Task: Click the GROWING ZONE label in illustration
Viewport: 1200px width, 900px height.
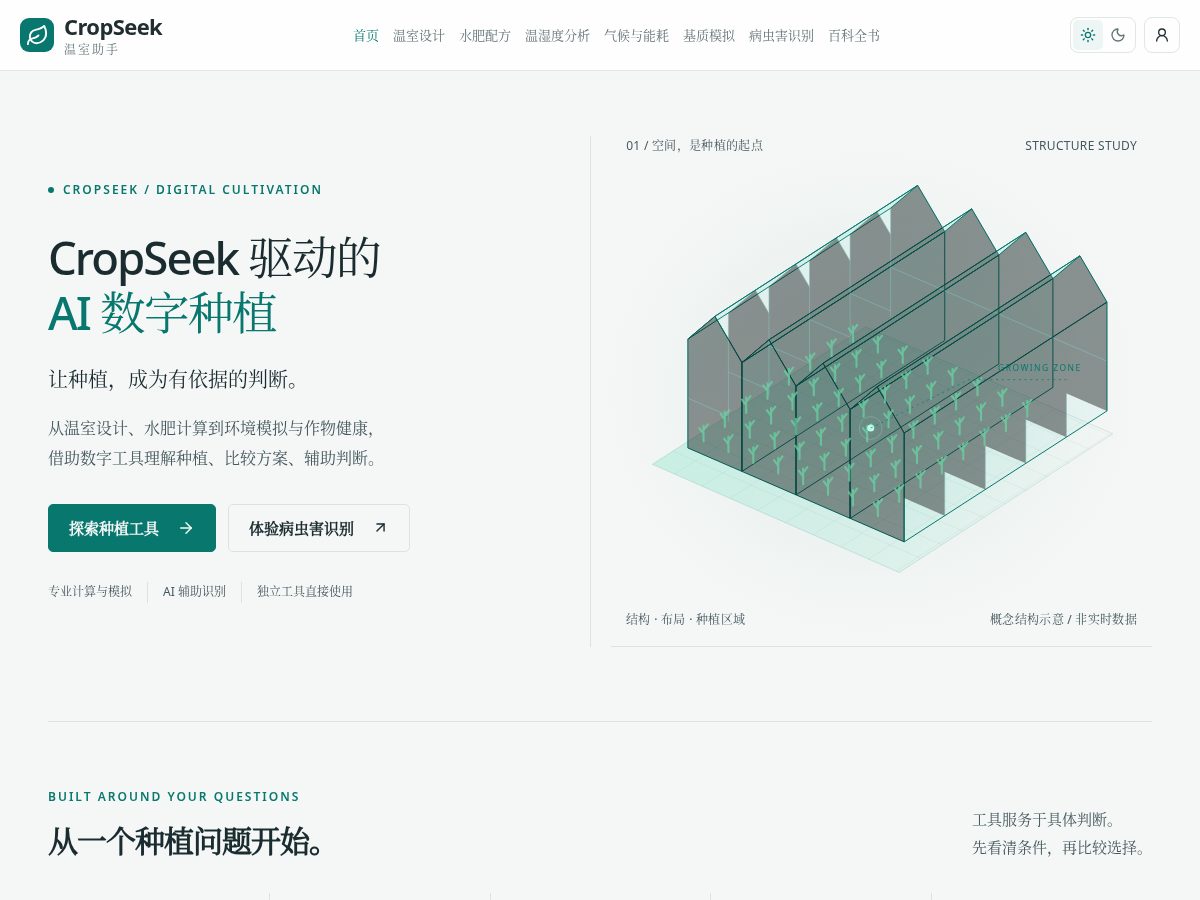Action: [x=1039, y=368]
